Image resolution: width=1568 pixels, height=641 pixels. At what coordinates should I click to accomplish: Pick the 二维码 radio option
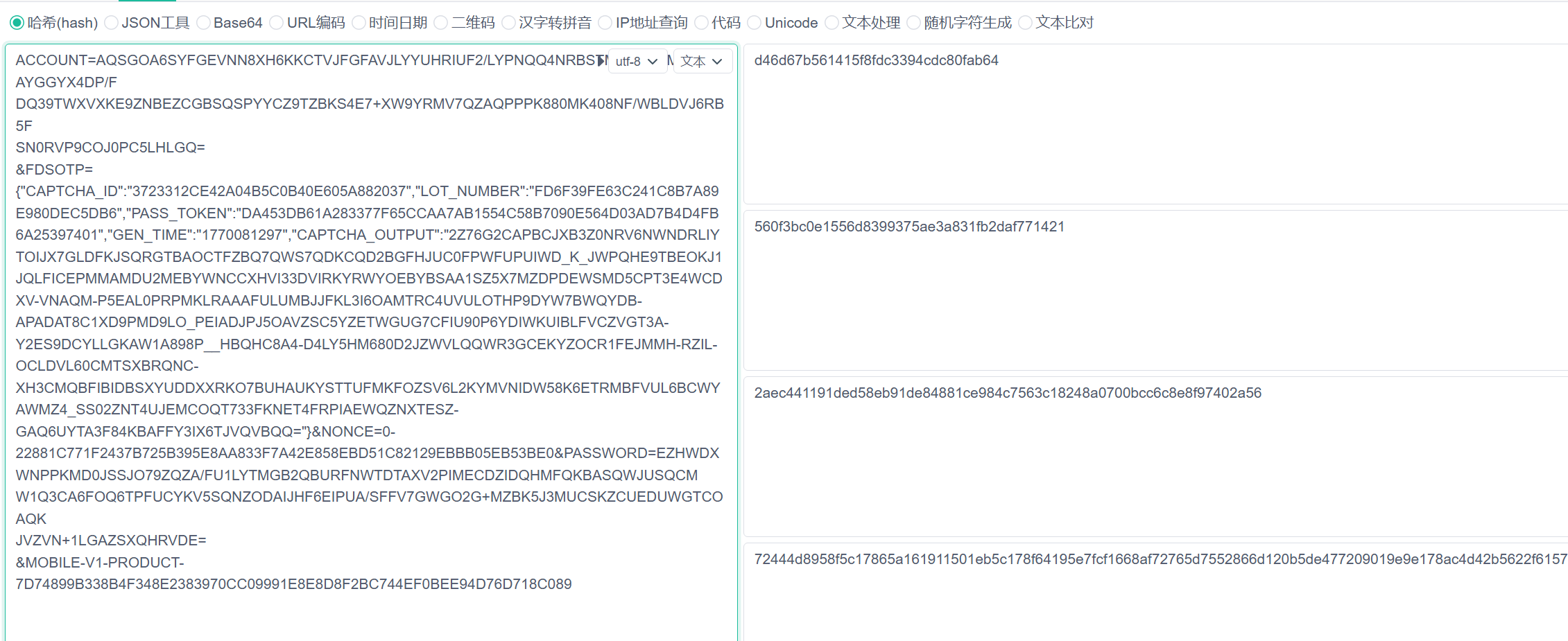[x=441, y=23]
